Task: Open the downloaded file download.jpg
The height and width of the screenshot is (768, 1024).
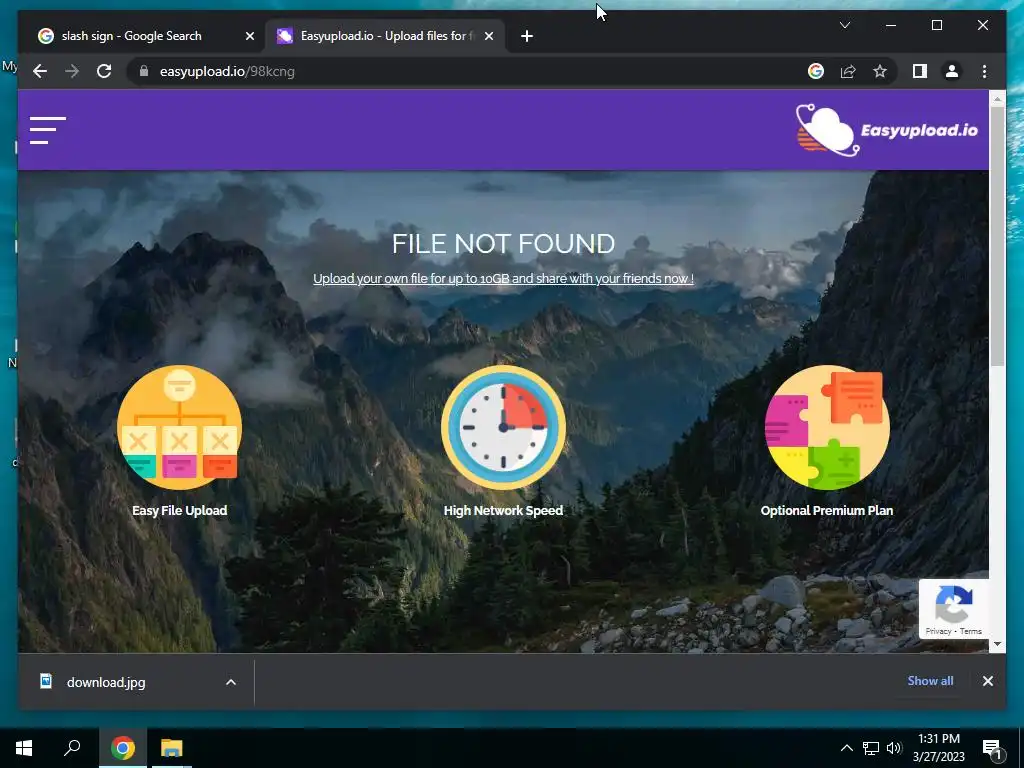Action: 106,682
